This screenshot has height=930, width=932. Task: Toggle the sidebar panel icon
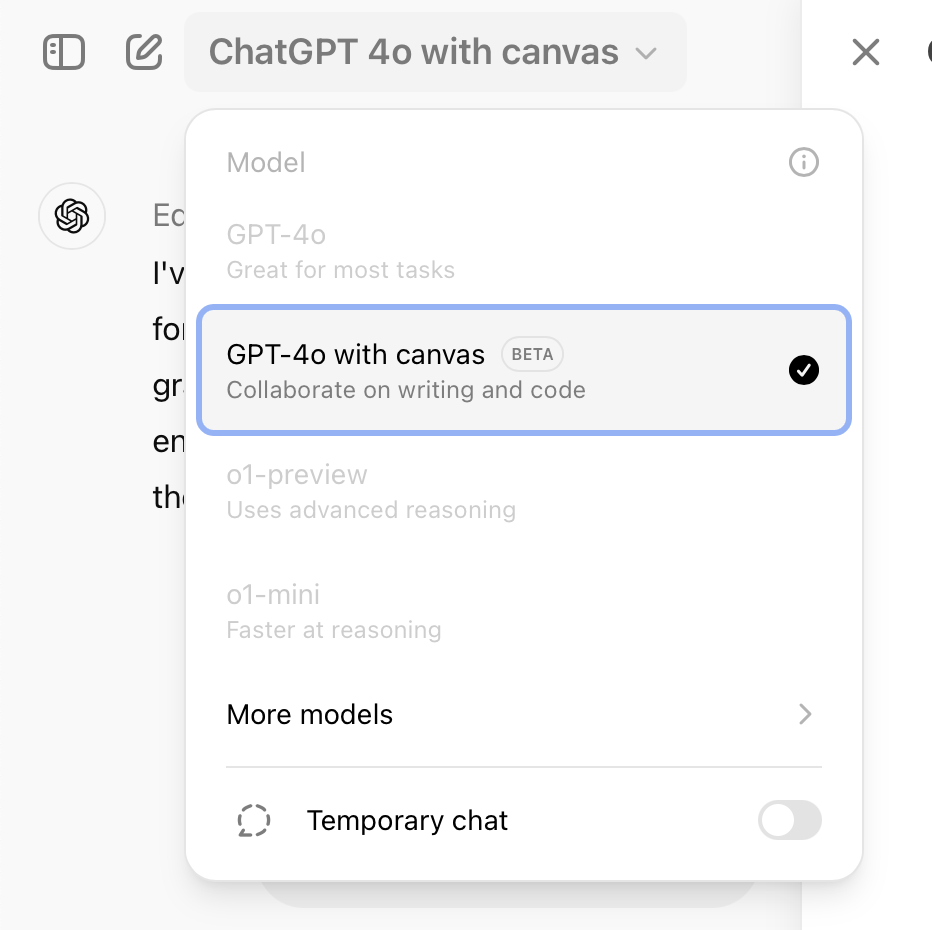click(x=64, y=52)
